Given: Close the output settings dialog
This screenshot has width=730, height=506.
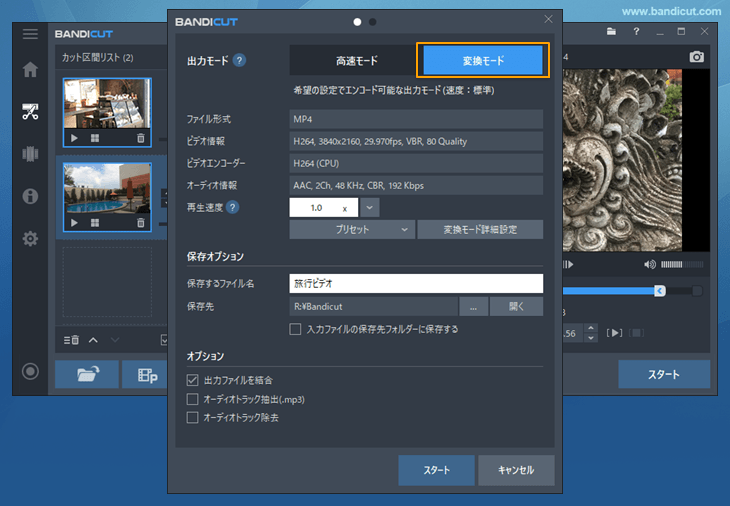Looking at the screenshot, I should 548,19.
